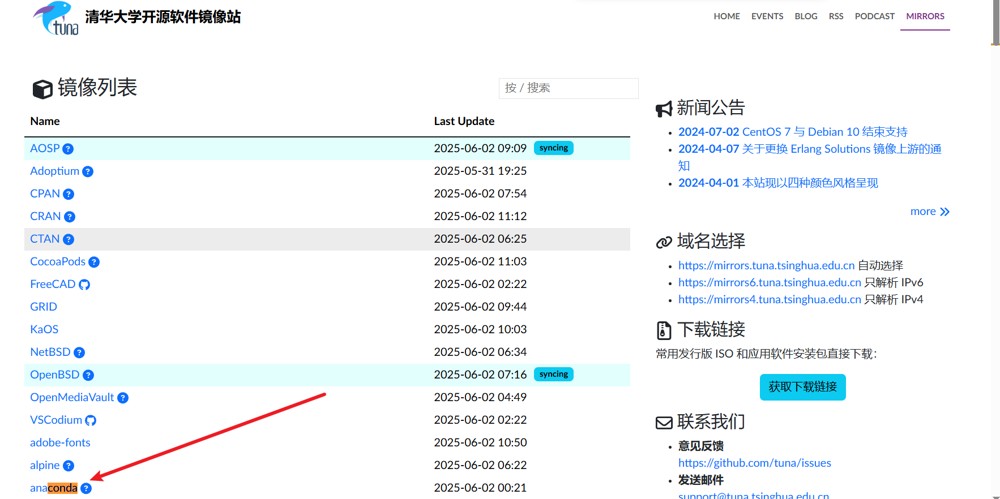Viewport: 1000px width, 499px height.
Task: Open help icon next to CRAN
Action: (x=70, y=217)
